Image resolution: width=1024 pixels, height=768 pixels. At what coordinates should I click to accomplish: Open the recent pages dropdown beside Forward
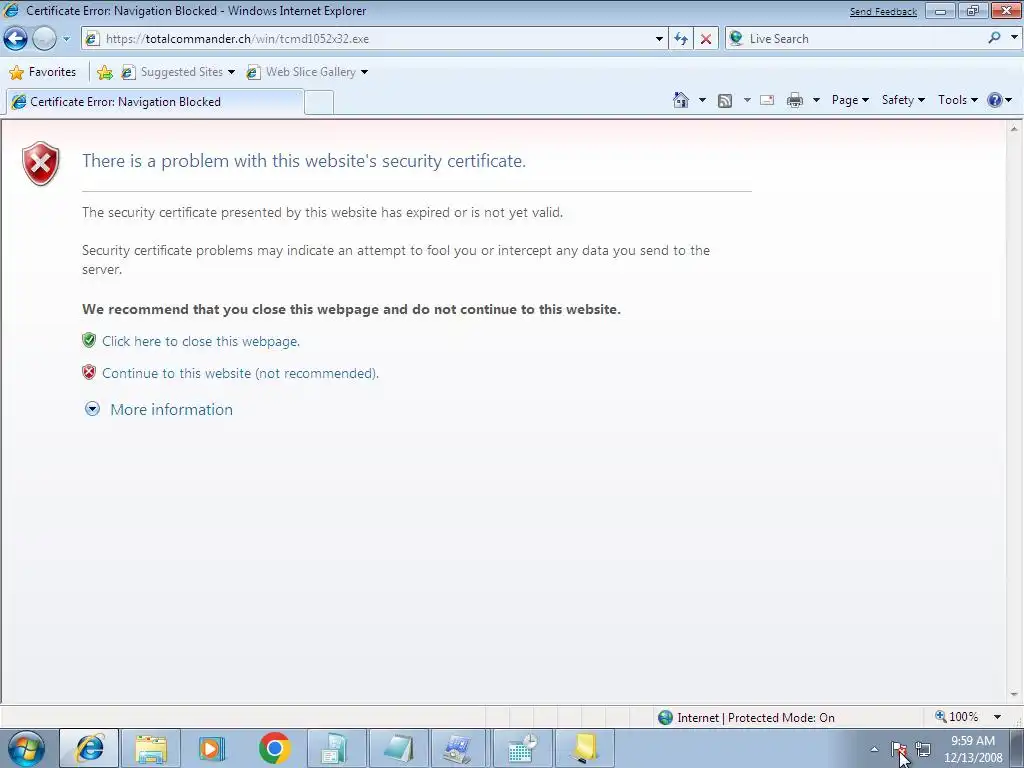coord(66,39)
